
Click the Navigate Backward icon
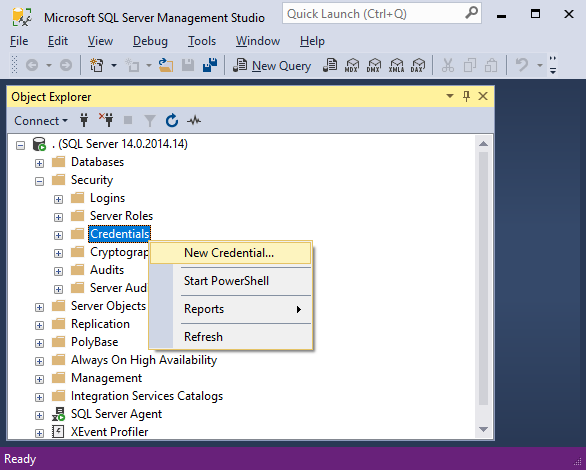32,65
